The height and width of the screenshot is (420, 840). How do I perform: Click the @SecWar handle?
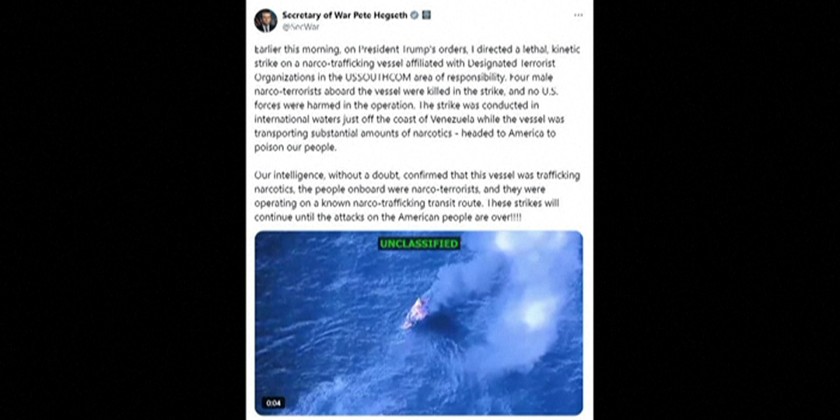click(x=301, y=27)
